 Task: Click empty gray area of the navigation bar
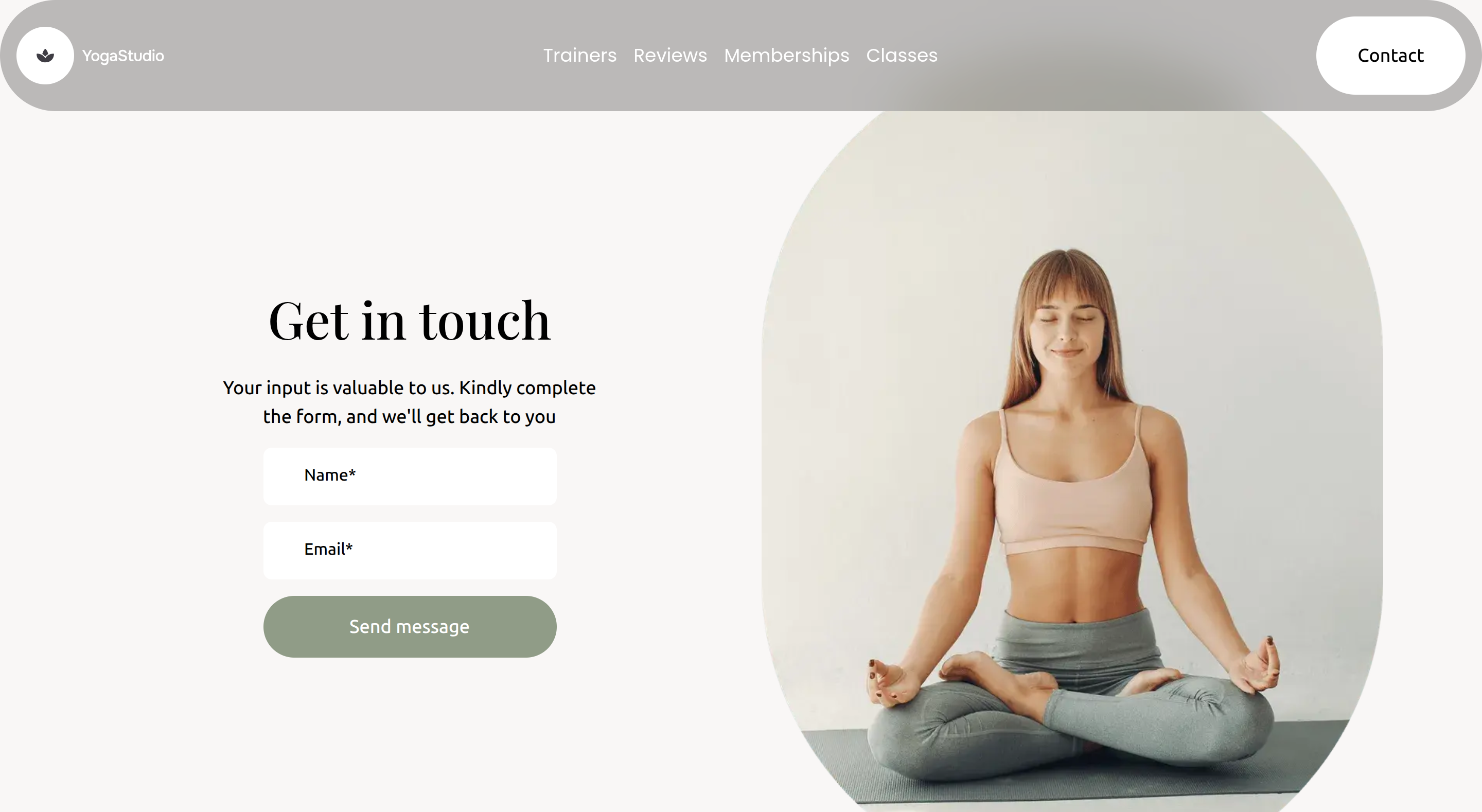(x=345, y=56)
